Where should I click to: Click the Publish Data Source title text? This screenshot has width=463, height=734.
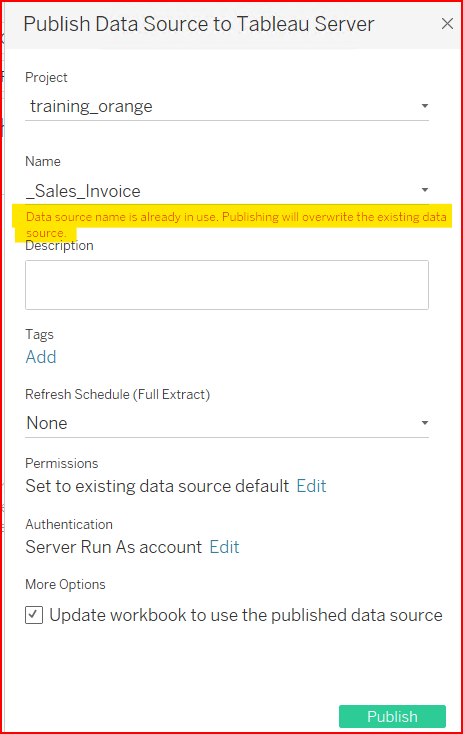point(199,24)
